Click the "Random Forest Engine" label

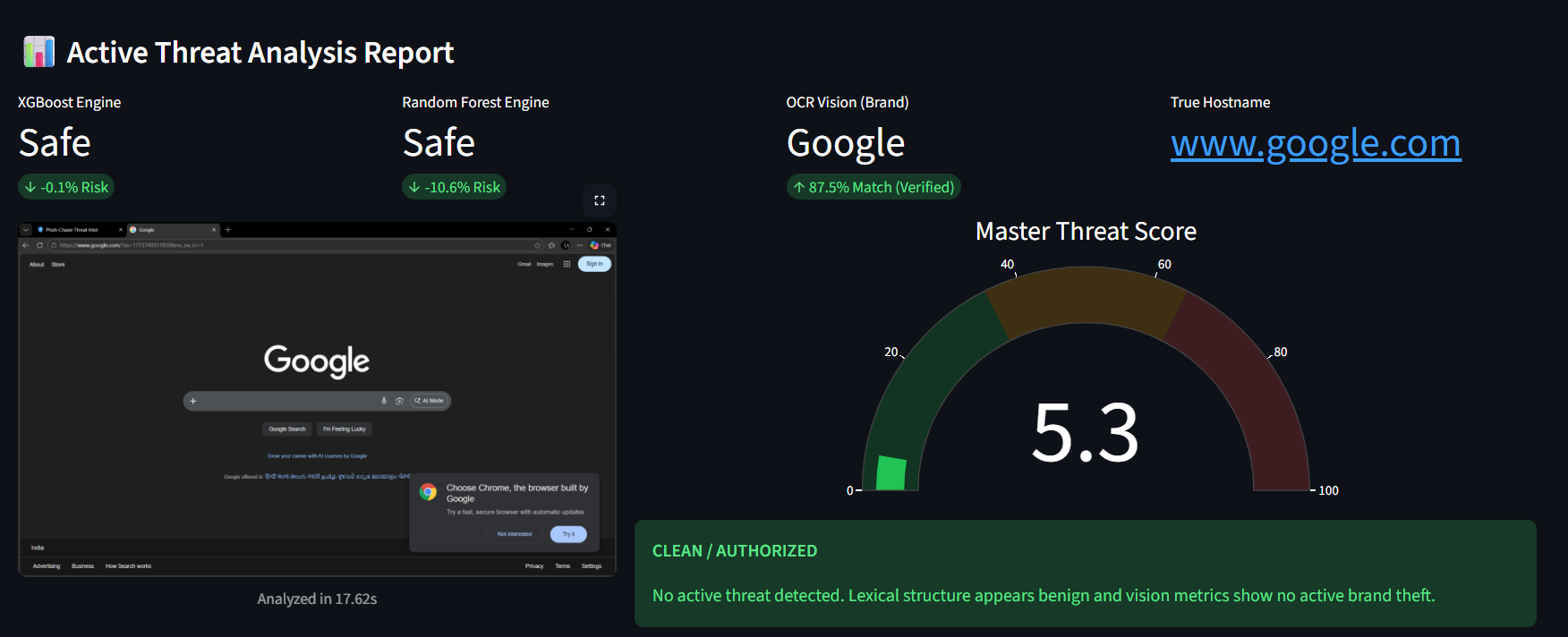pos(475,102)
